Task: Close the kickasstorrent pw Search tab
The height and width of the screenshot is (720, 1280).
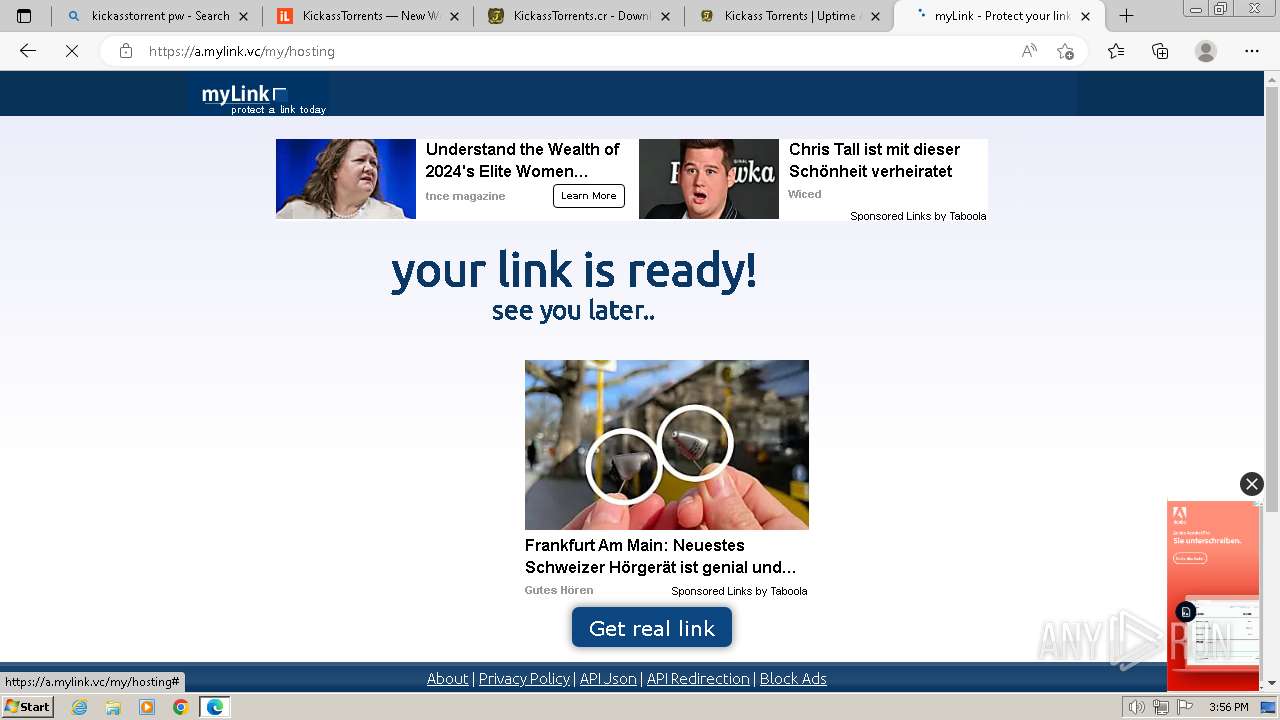Action: click(243, 16)
